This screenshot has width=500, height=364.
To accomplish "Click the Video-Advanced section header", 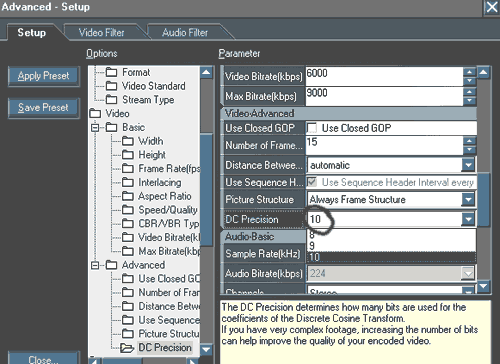I will [x=349, y=113].
